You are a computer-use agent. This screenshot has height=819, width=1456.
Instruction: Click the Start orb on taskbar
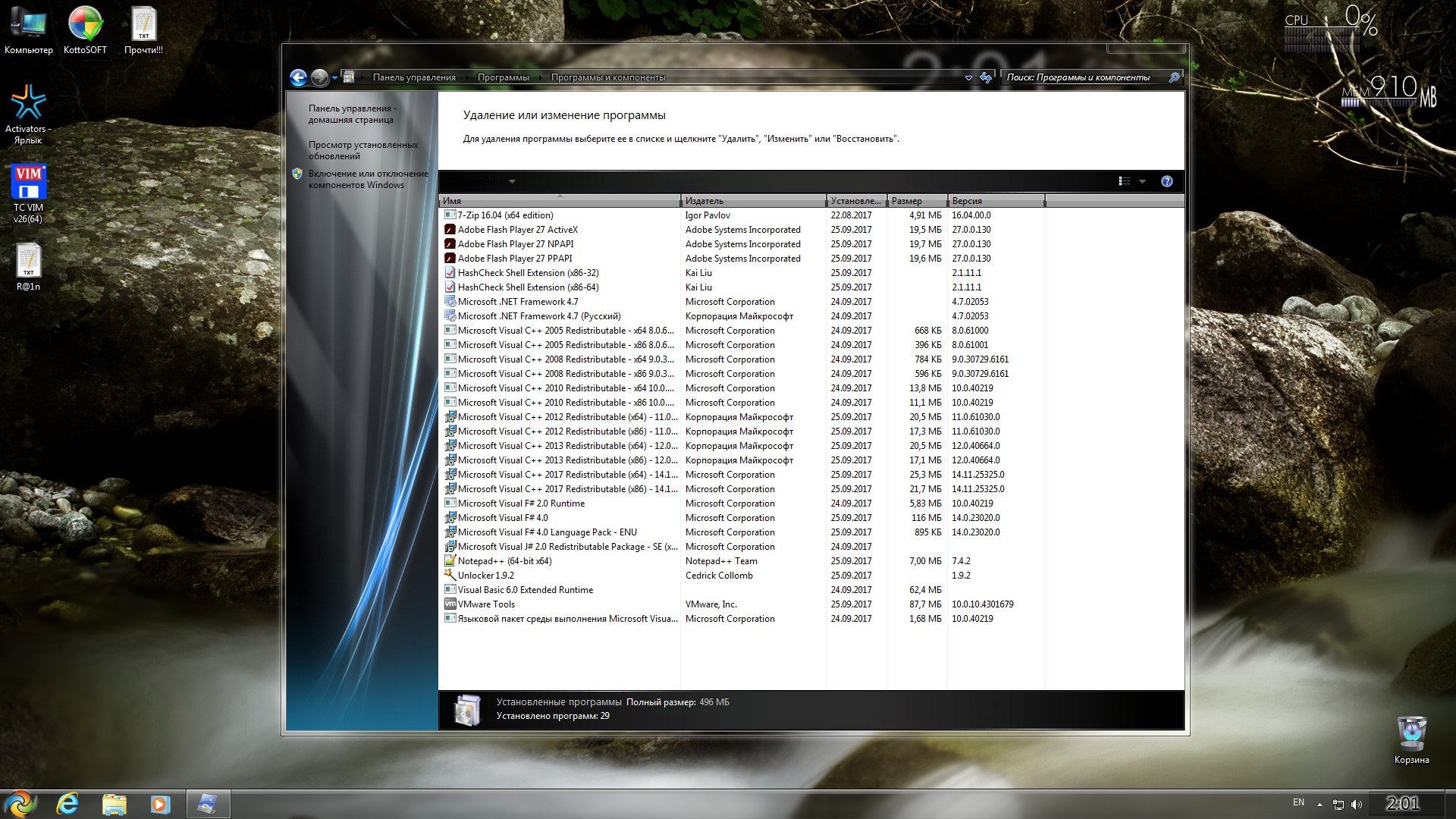20,804
